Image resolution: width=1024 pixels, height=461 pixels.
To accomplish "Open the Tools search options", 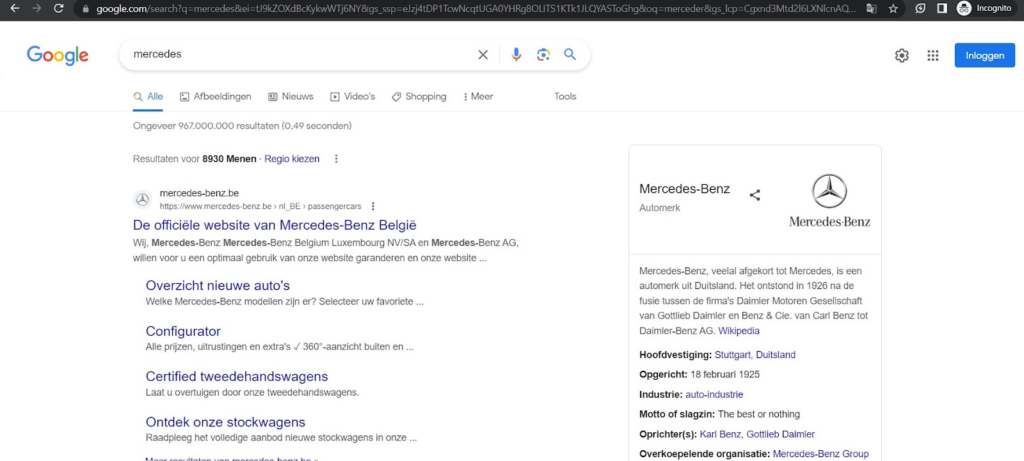I will (x=566, y=97).
